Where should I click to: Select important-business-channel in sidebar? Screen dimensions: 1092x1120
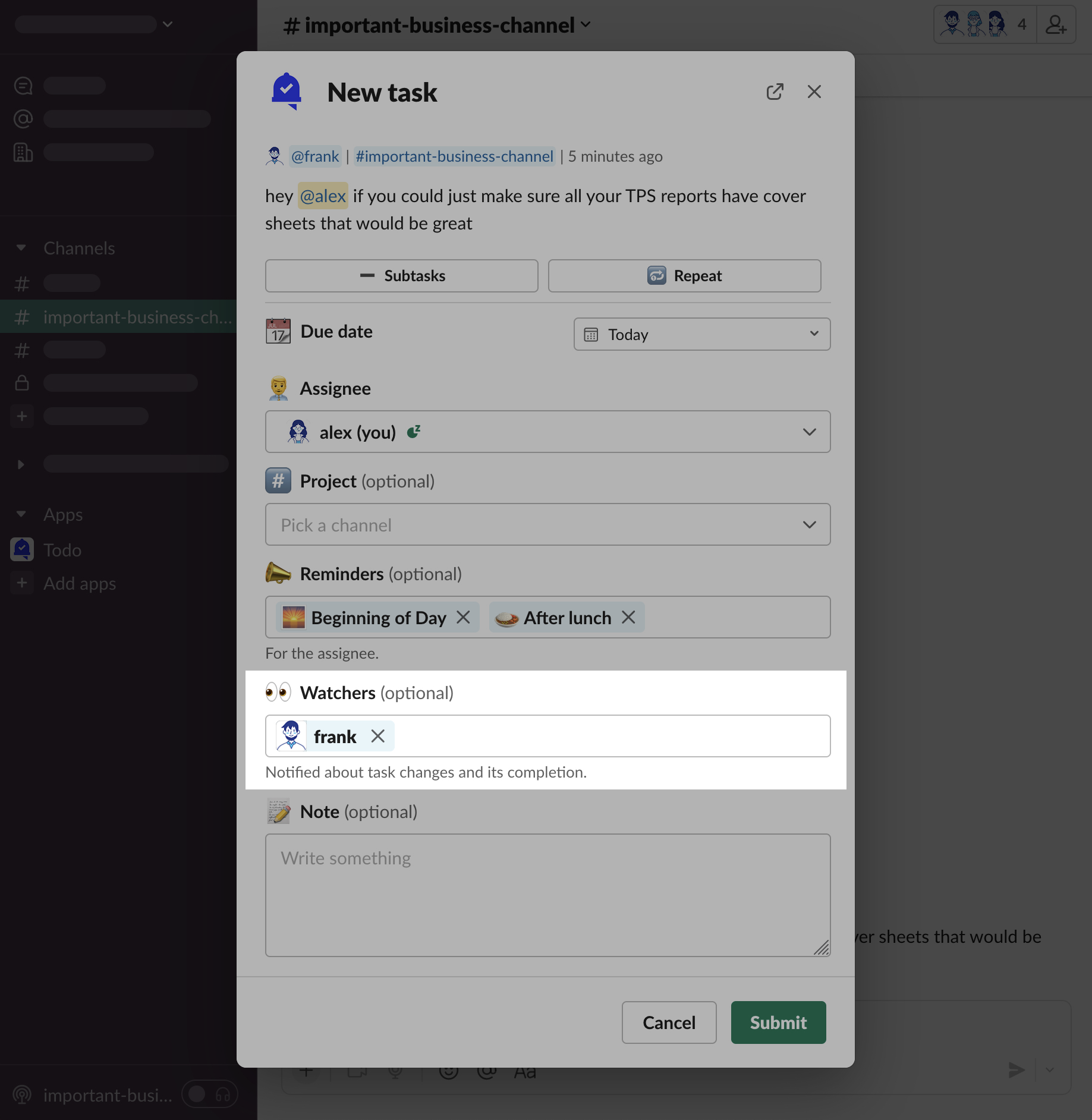[137, 317]
